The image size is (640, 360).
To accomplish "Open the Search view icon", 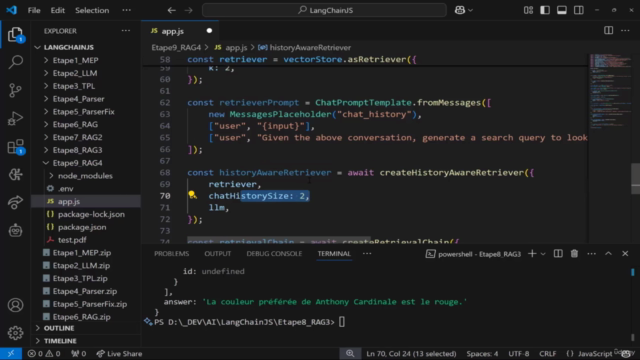I will [16, 62].
